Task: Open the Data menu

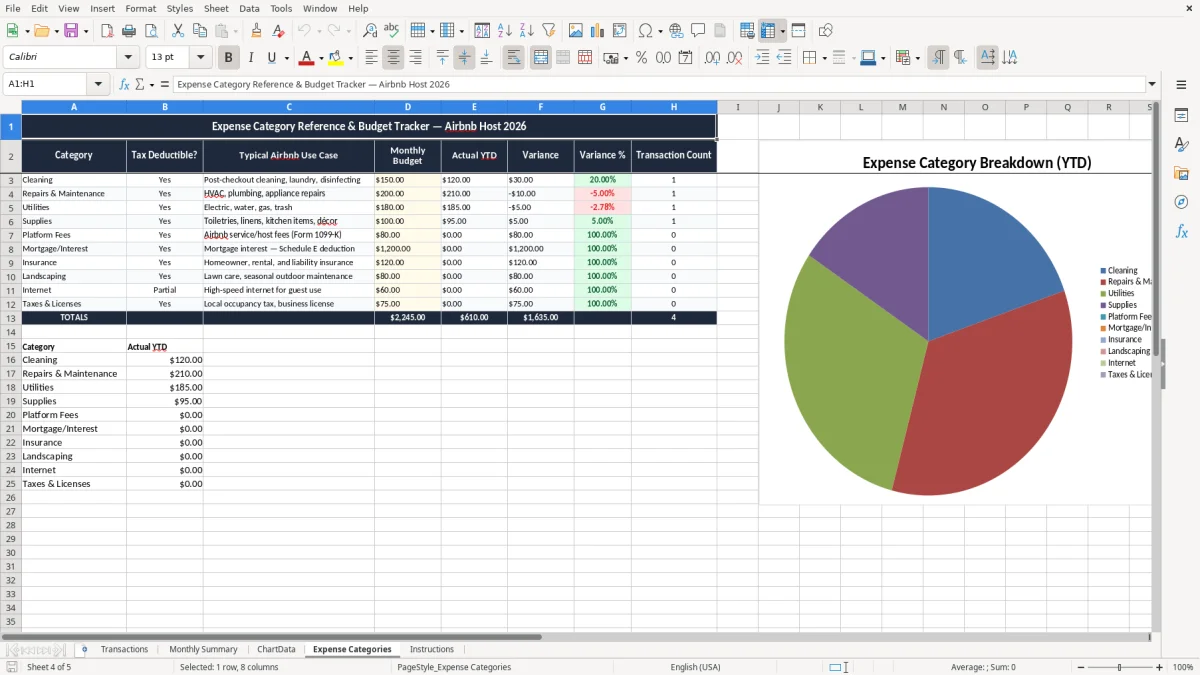Action: 249,8
